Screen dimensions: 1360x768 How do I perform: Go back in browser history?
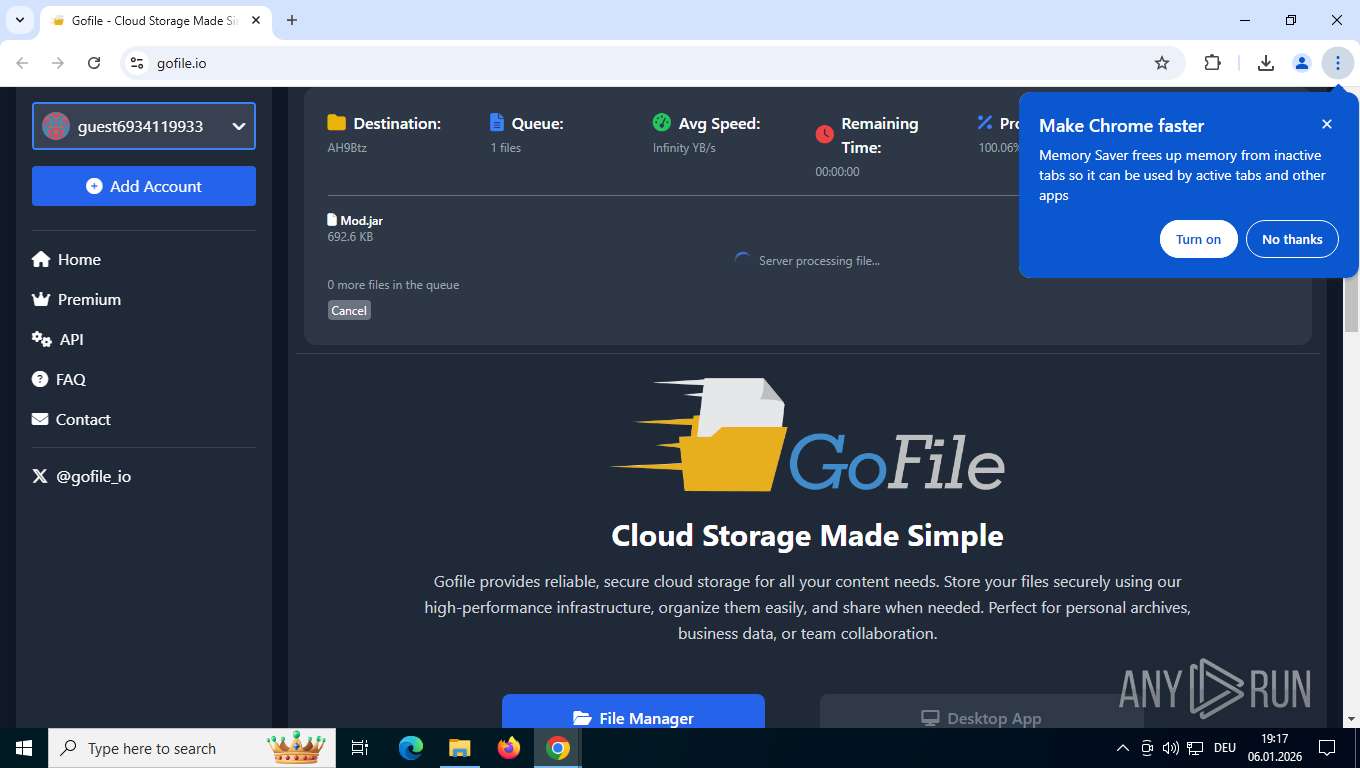point(22,63)
